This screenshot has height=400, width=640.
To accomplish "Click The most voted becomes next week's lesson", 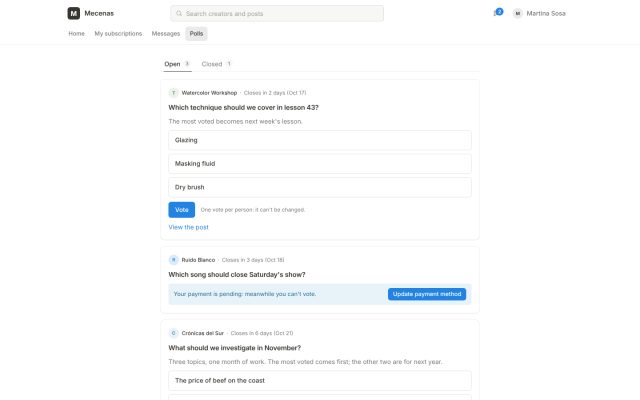I will coord(235,122).
